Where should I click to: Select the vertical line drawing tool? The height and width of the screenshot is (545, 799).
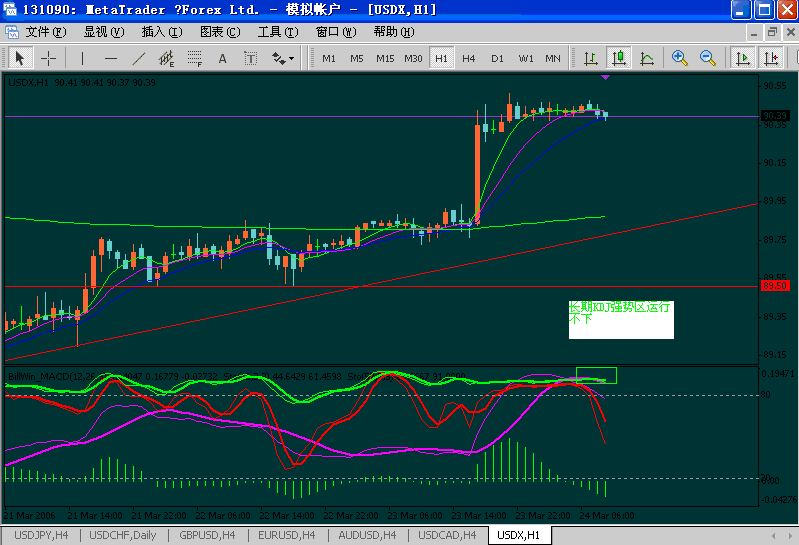click(82, 58)
